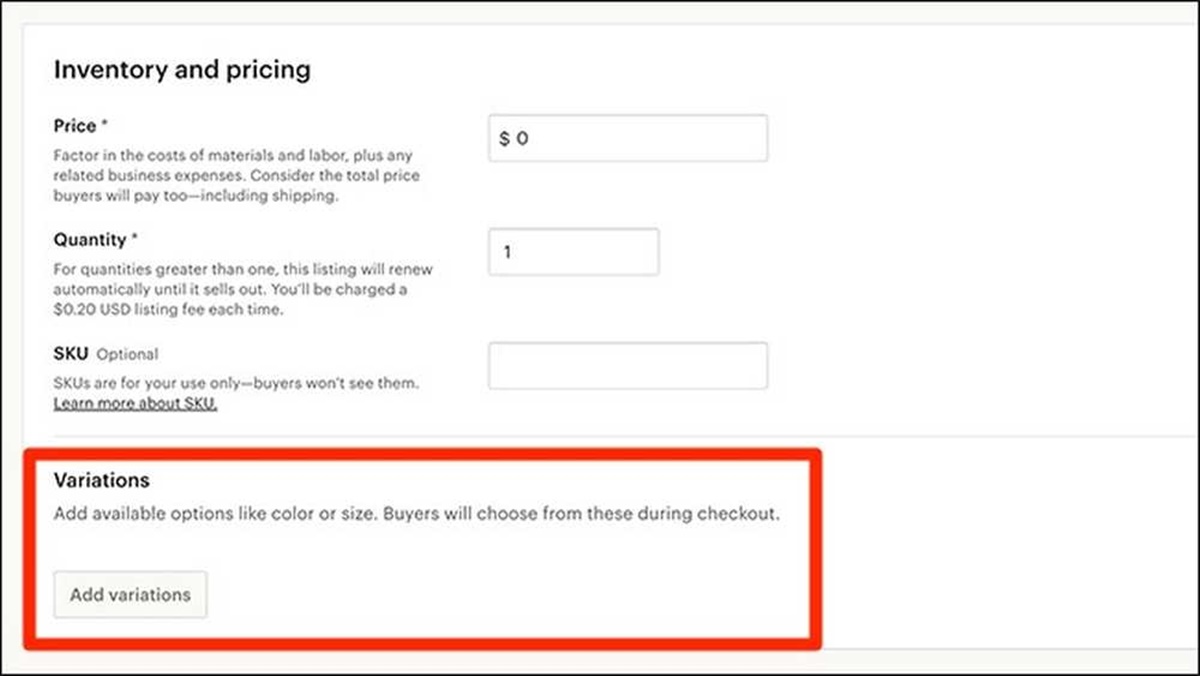Click the Variations section heading
Viewport: 1200px width, 676px height.
pyautogui.click(x=101, y=481)
